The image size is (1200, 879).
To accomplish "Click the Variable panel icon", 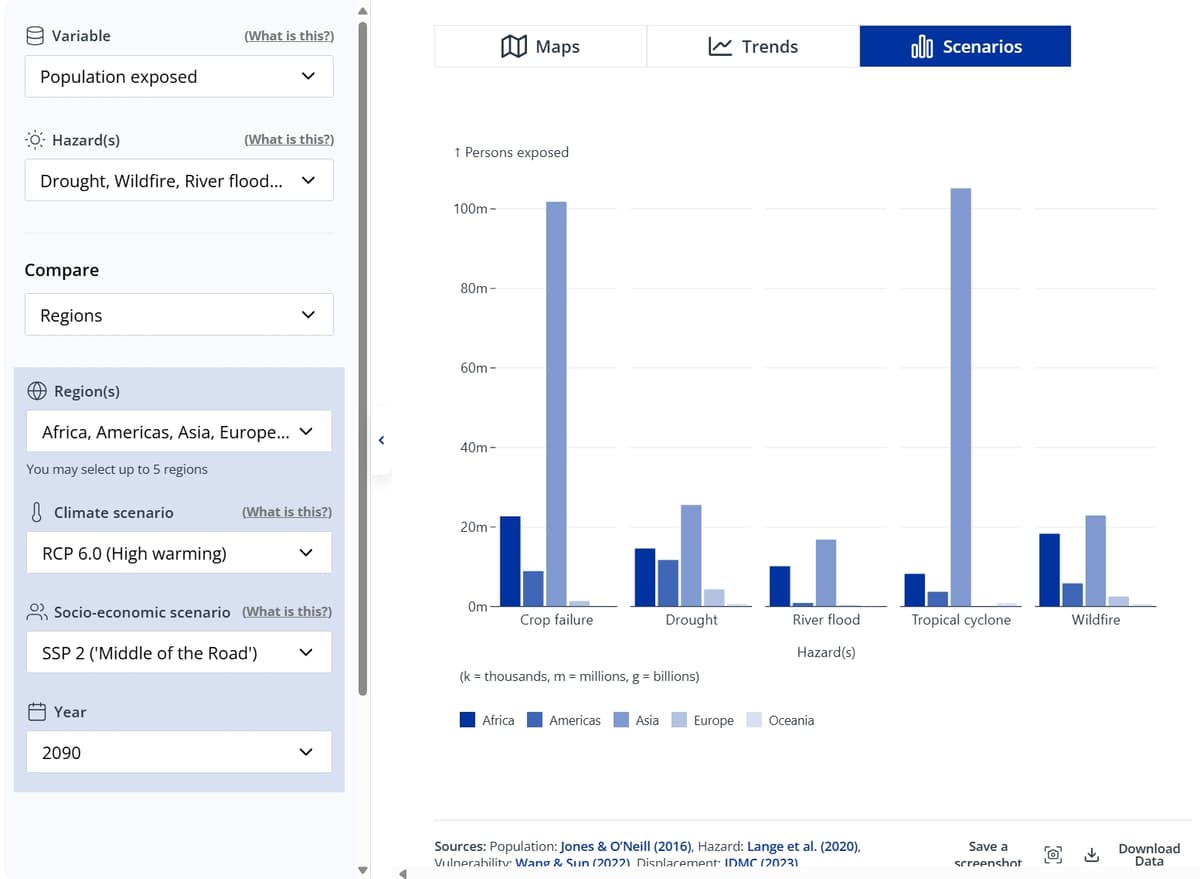I will click(x=35, y=35).
